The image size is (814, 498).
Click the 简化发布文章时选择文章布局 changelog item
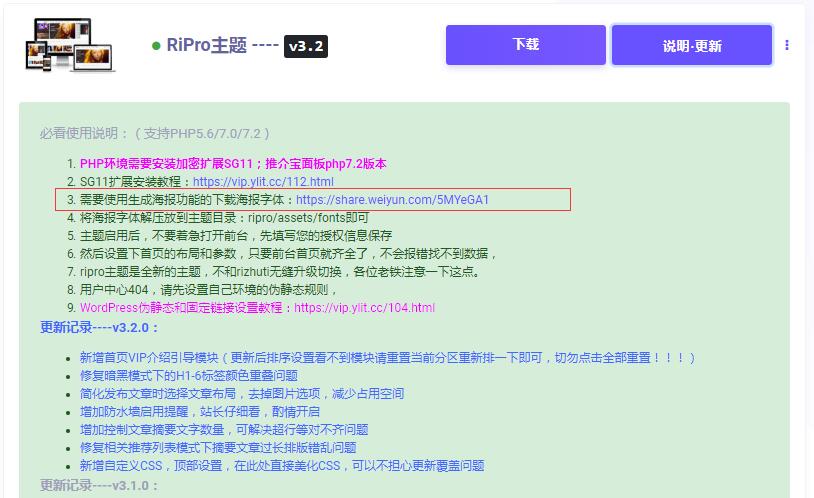tap(241, 394)
